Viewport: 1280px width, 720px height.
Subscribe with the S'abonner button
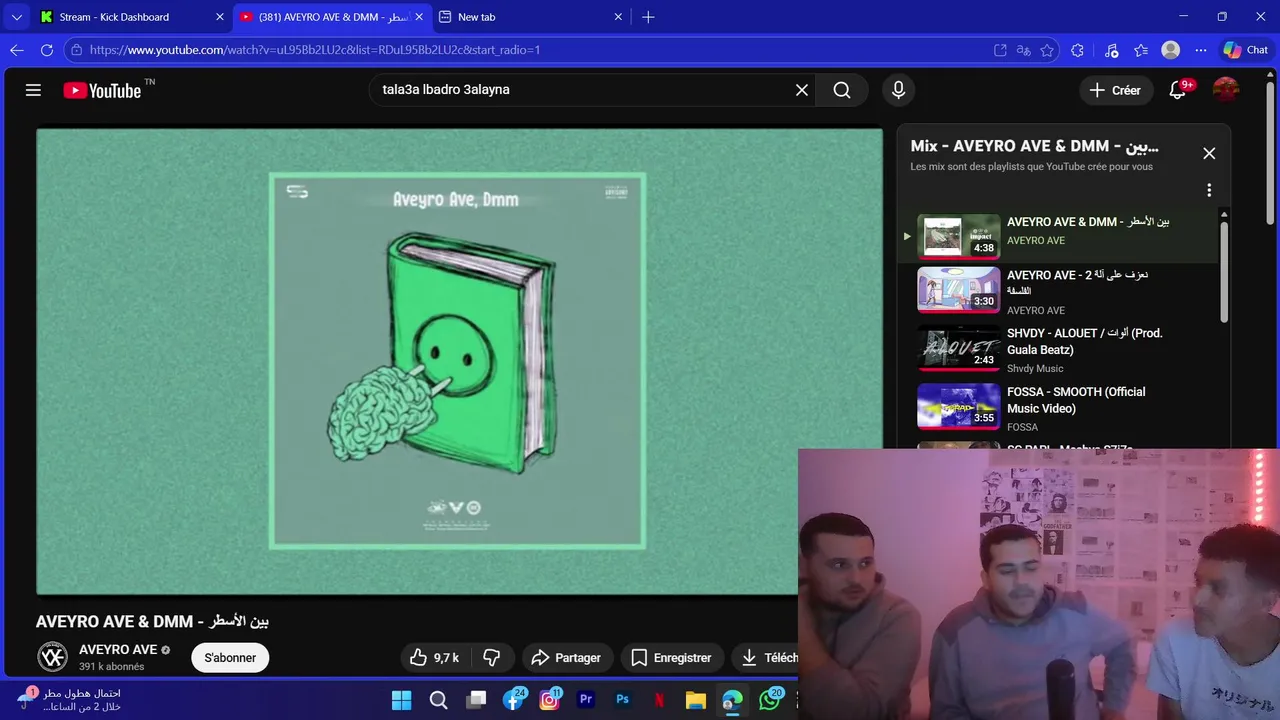coord(230,657)
